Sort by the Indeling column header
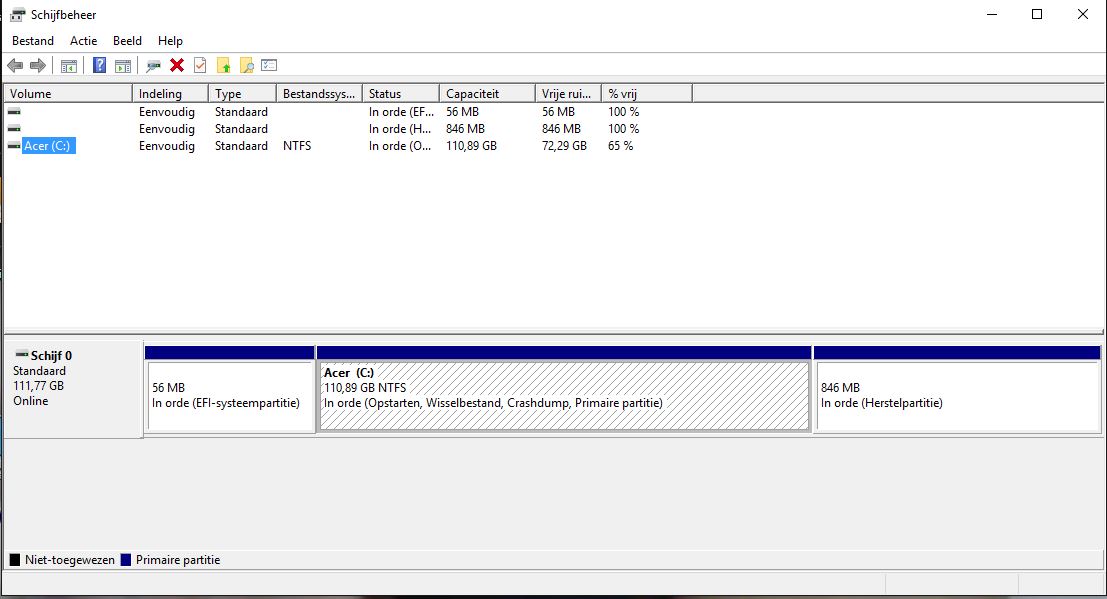Image resolution: width=1107 pixels, height=599 pixels. pyautogui.click(x=170, y=93)
